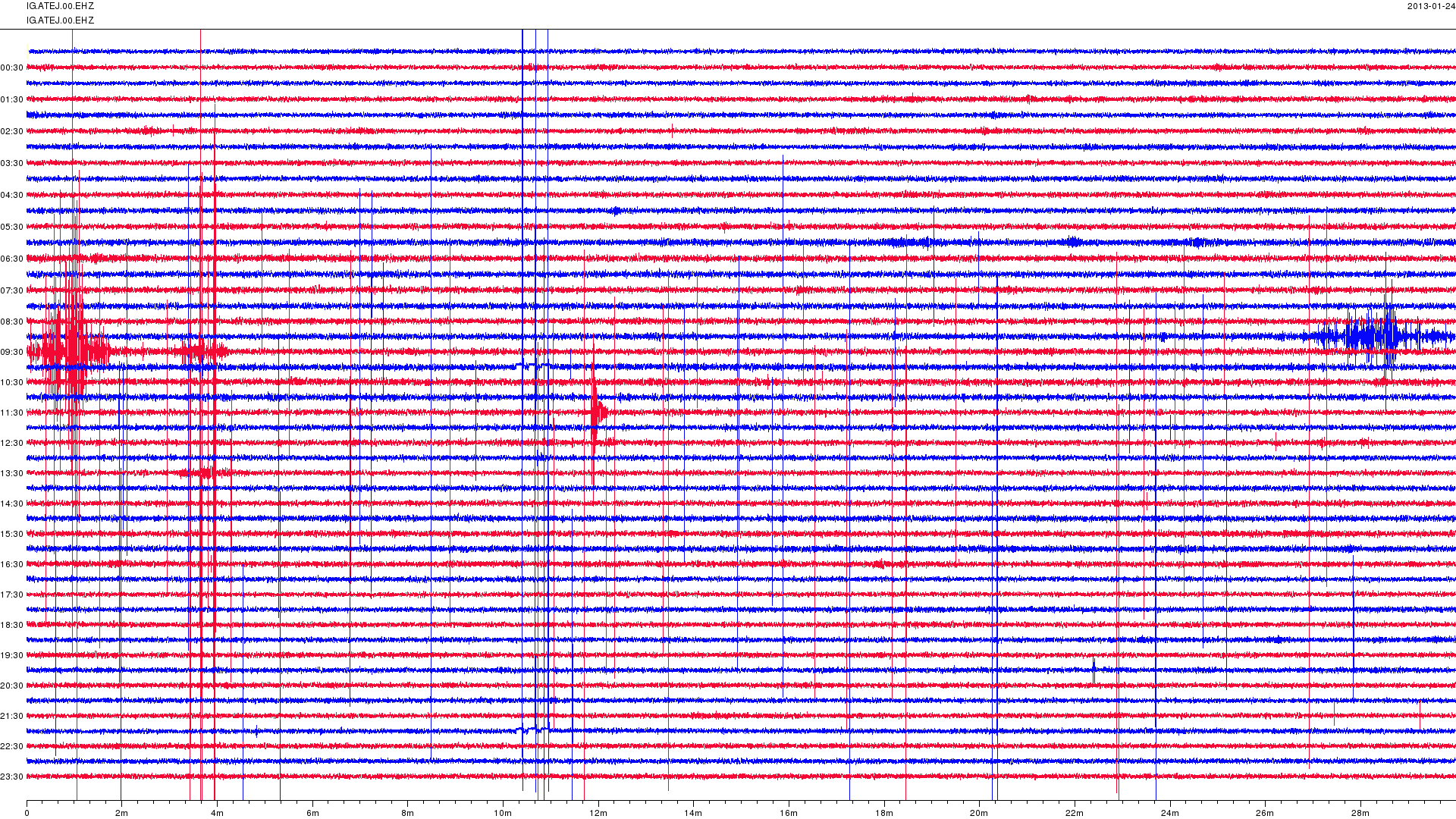This screenshot has height=819, width=1456.
Task: Click the 02:30 time label
Action: (x=11, y=132)
